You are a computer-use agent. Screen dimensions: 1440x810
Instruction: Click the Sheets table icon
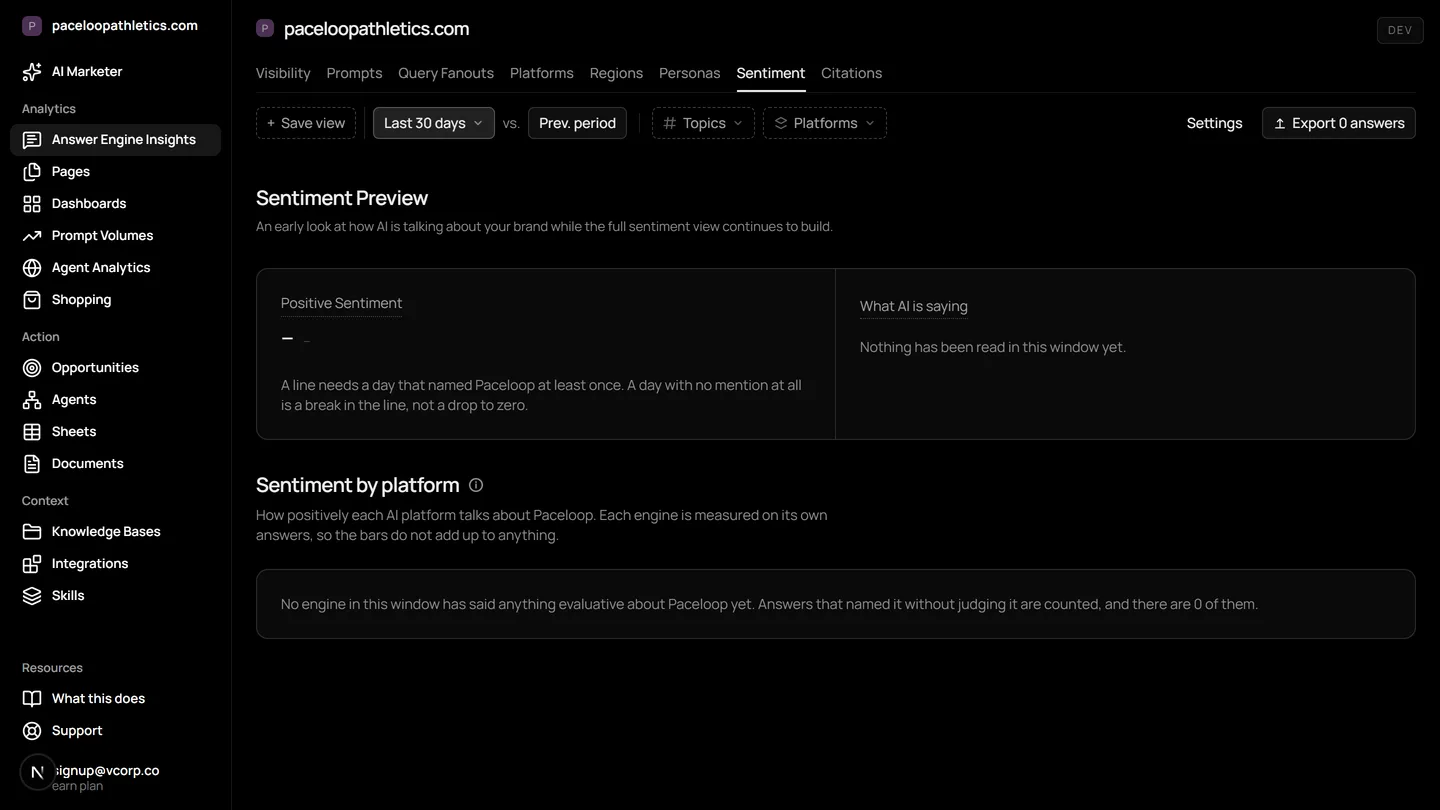pos(32,432)
